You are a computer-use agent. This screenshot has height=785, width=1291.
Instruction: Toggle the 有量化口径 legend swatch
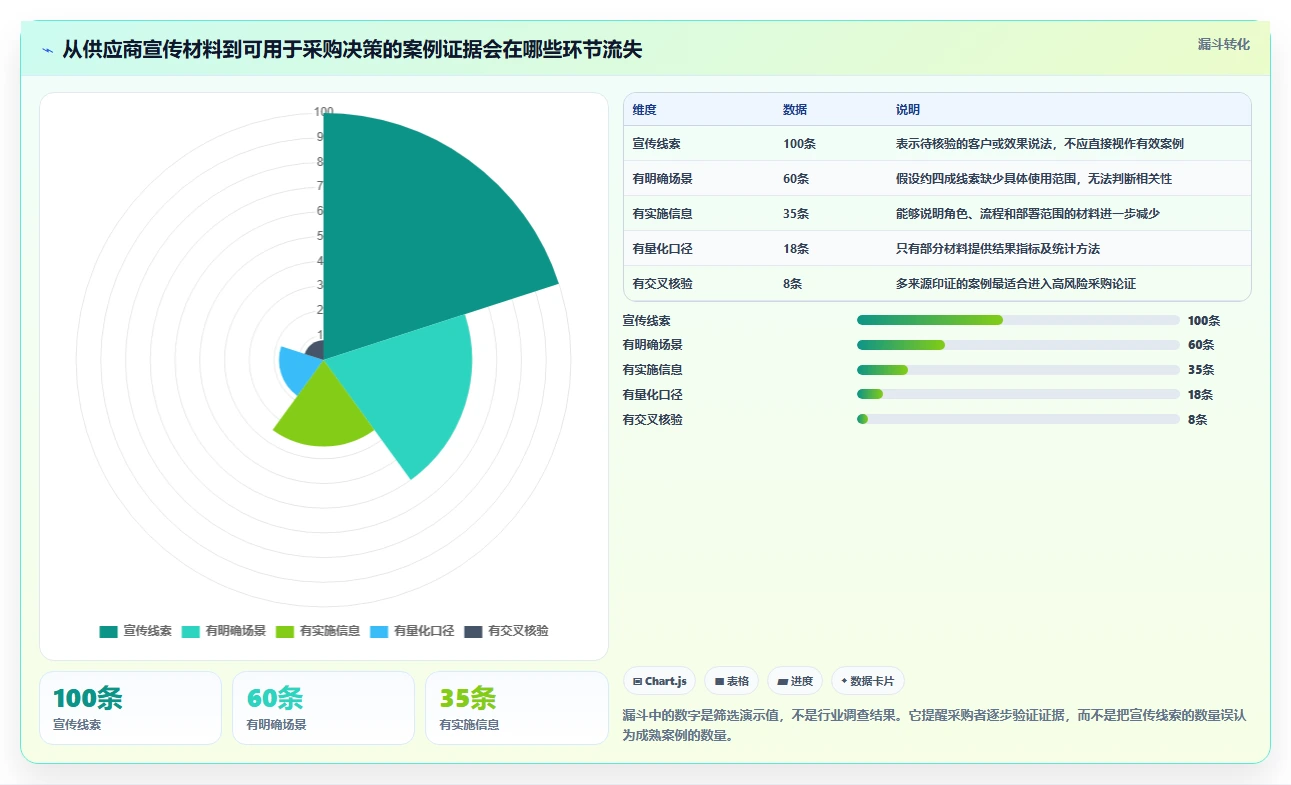(x=379, y=631)
